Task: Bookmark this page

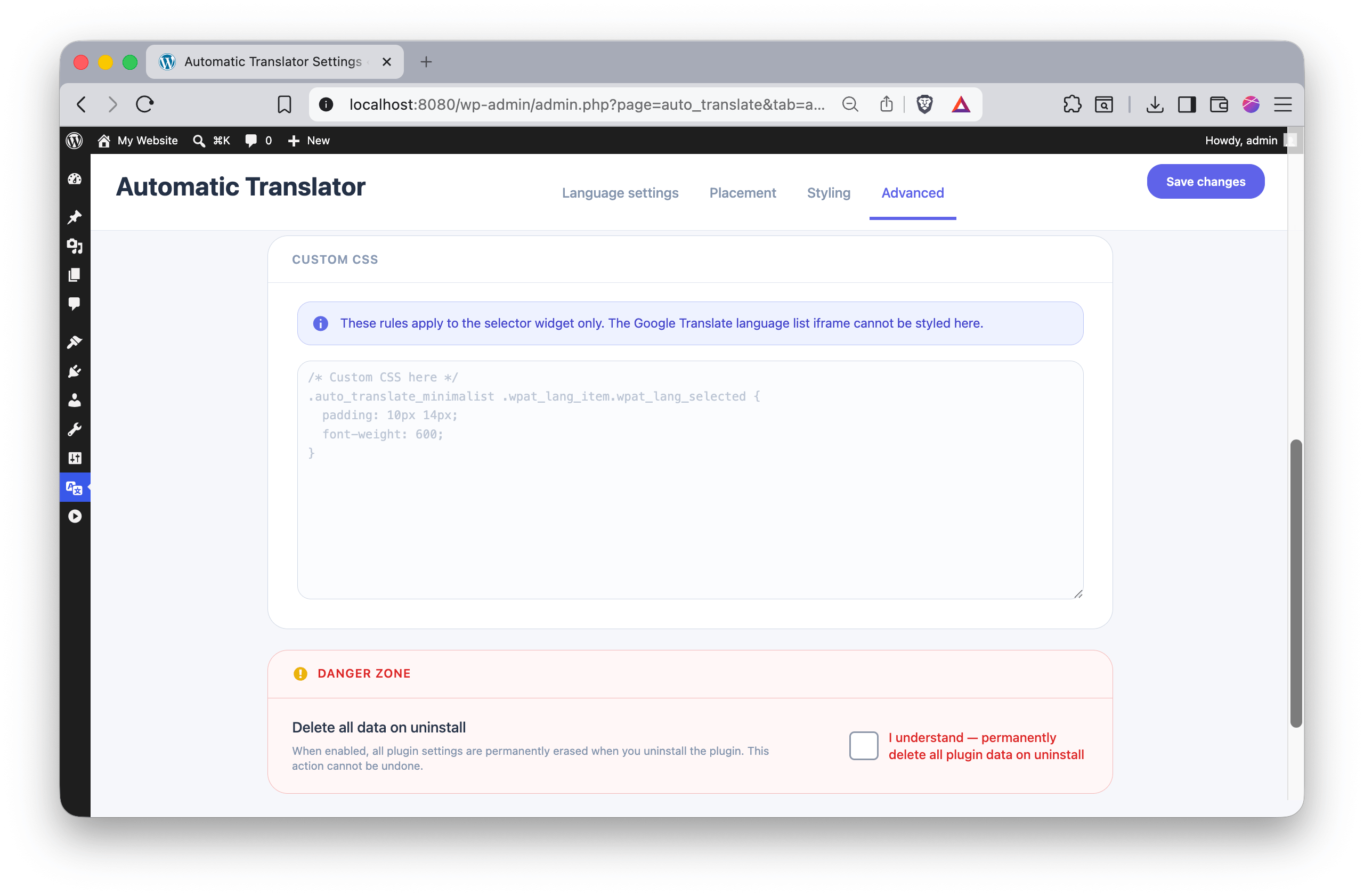Action: pos(285,104)
